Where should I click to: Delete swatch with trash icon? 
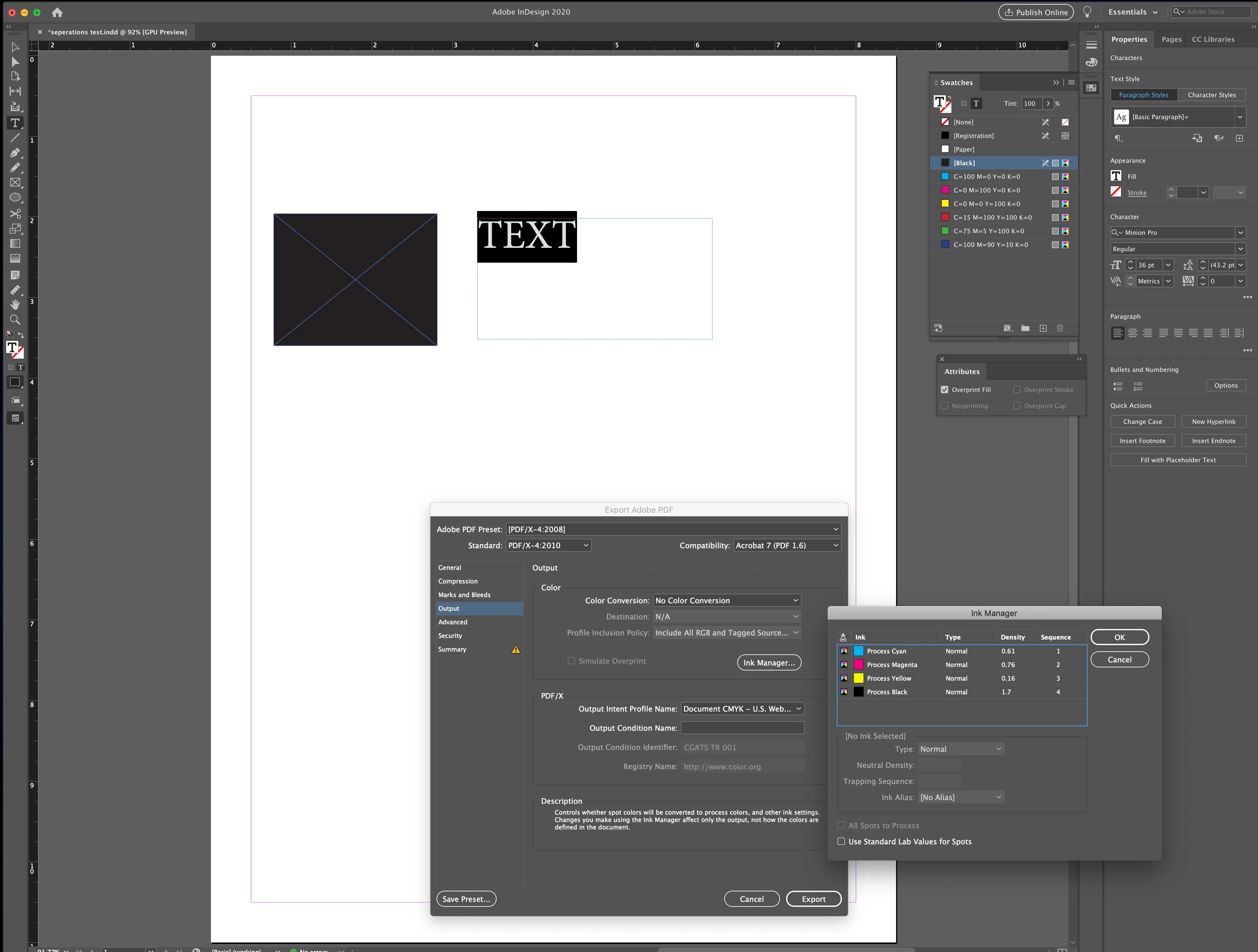(x=1060, y=328)
